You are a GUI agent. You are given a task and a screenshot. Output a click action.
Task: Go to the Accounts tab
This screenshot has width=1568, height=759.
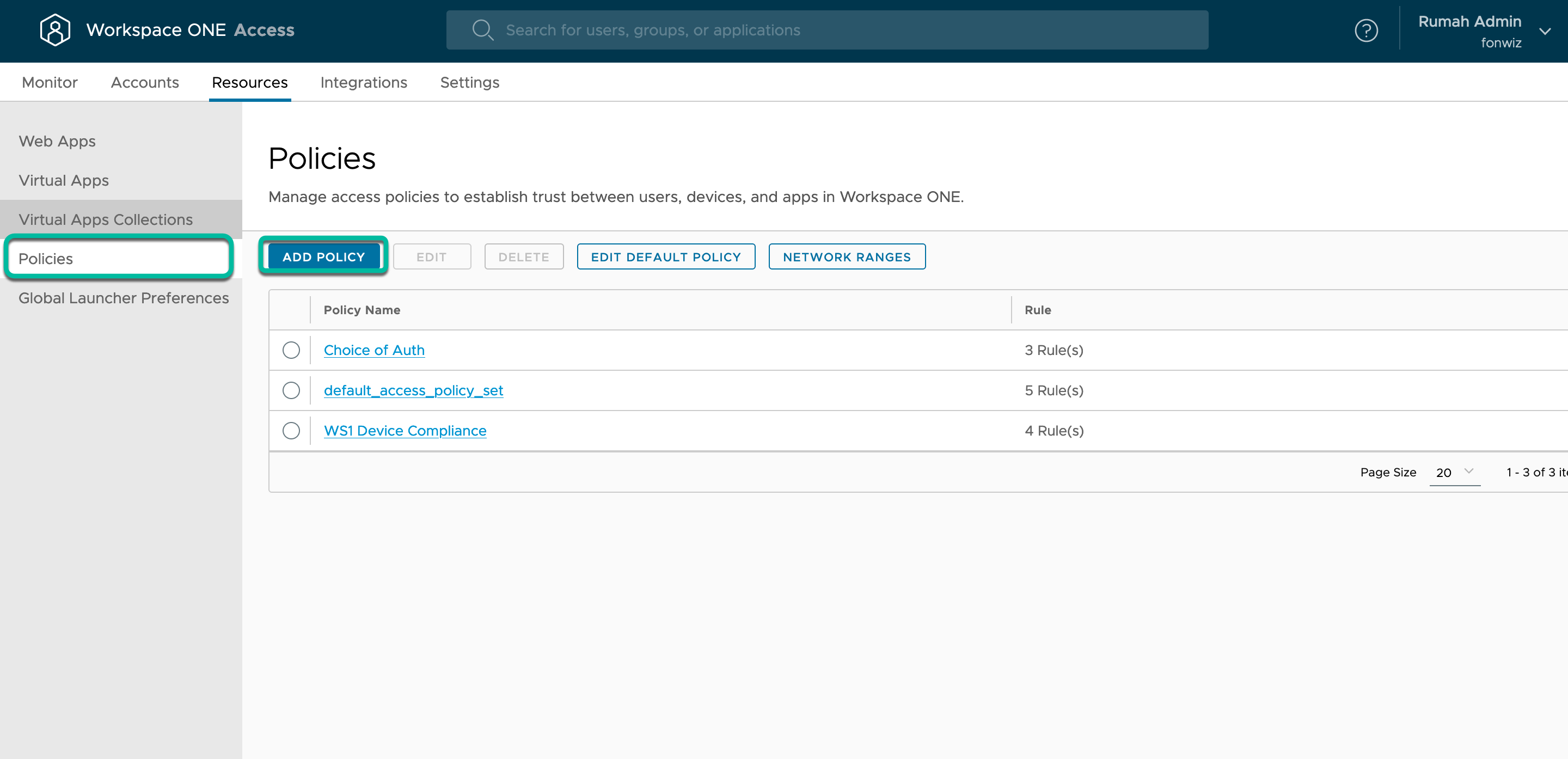click(x=144, y=82)
